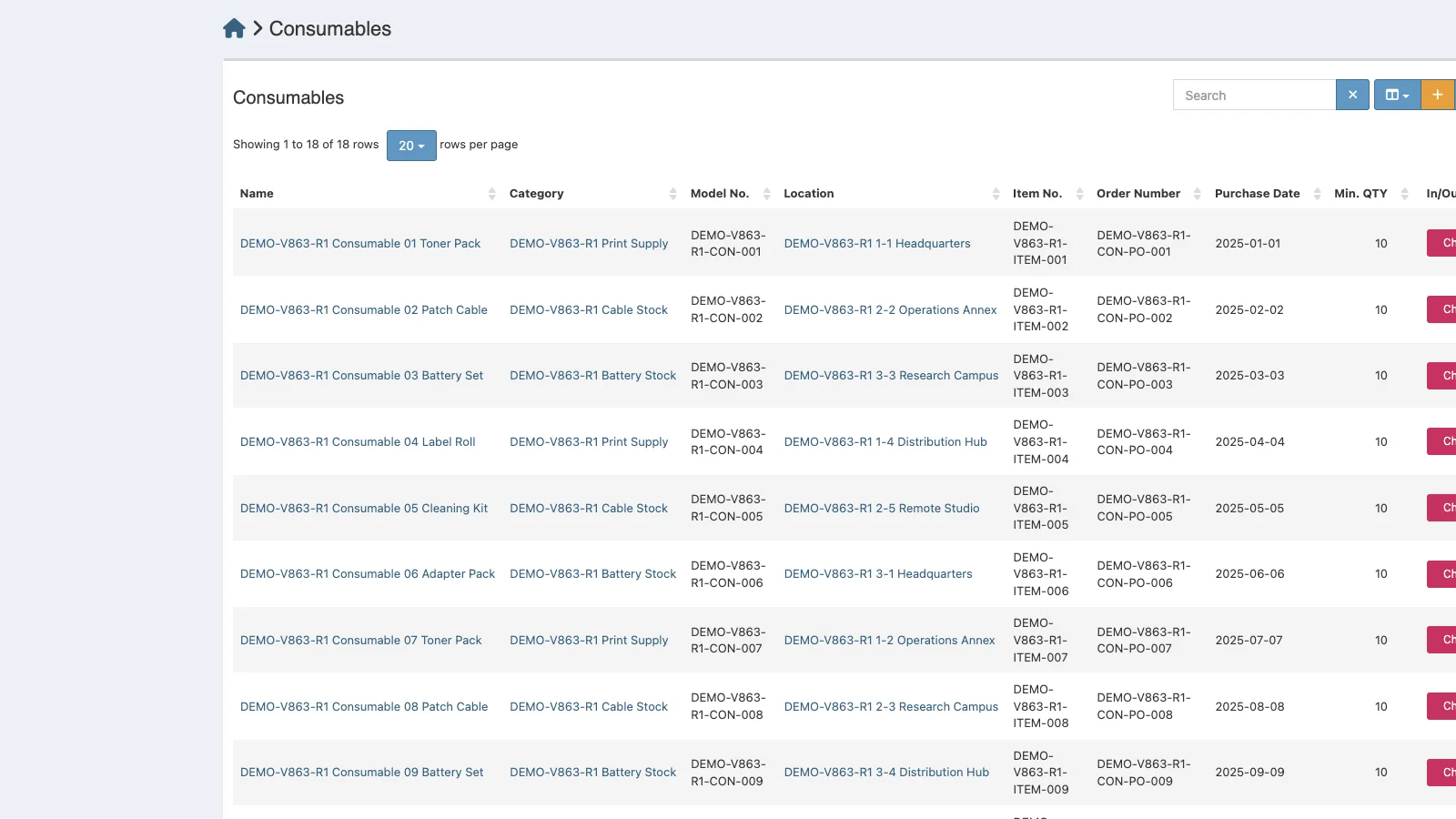
Task: Open Consumable 04 Label Roll link
Action: pos(358,441)
